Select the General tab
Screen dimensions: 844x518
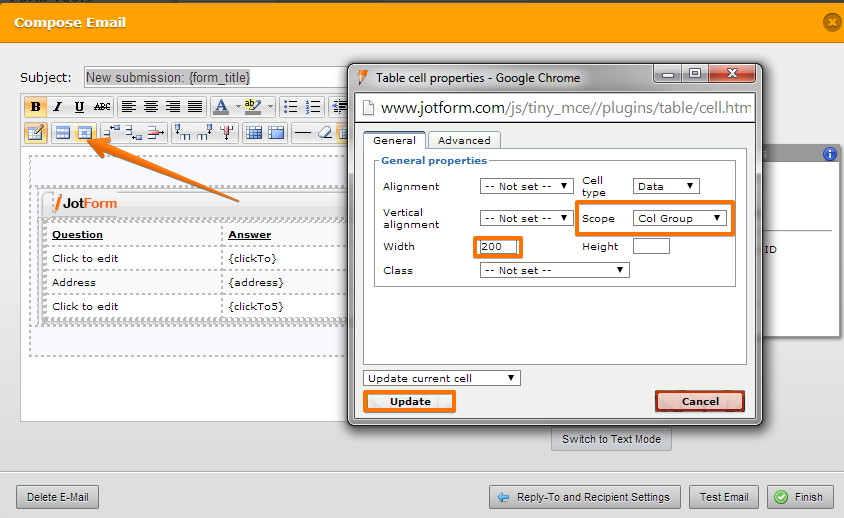pos(394,140)
